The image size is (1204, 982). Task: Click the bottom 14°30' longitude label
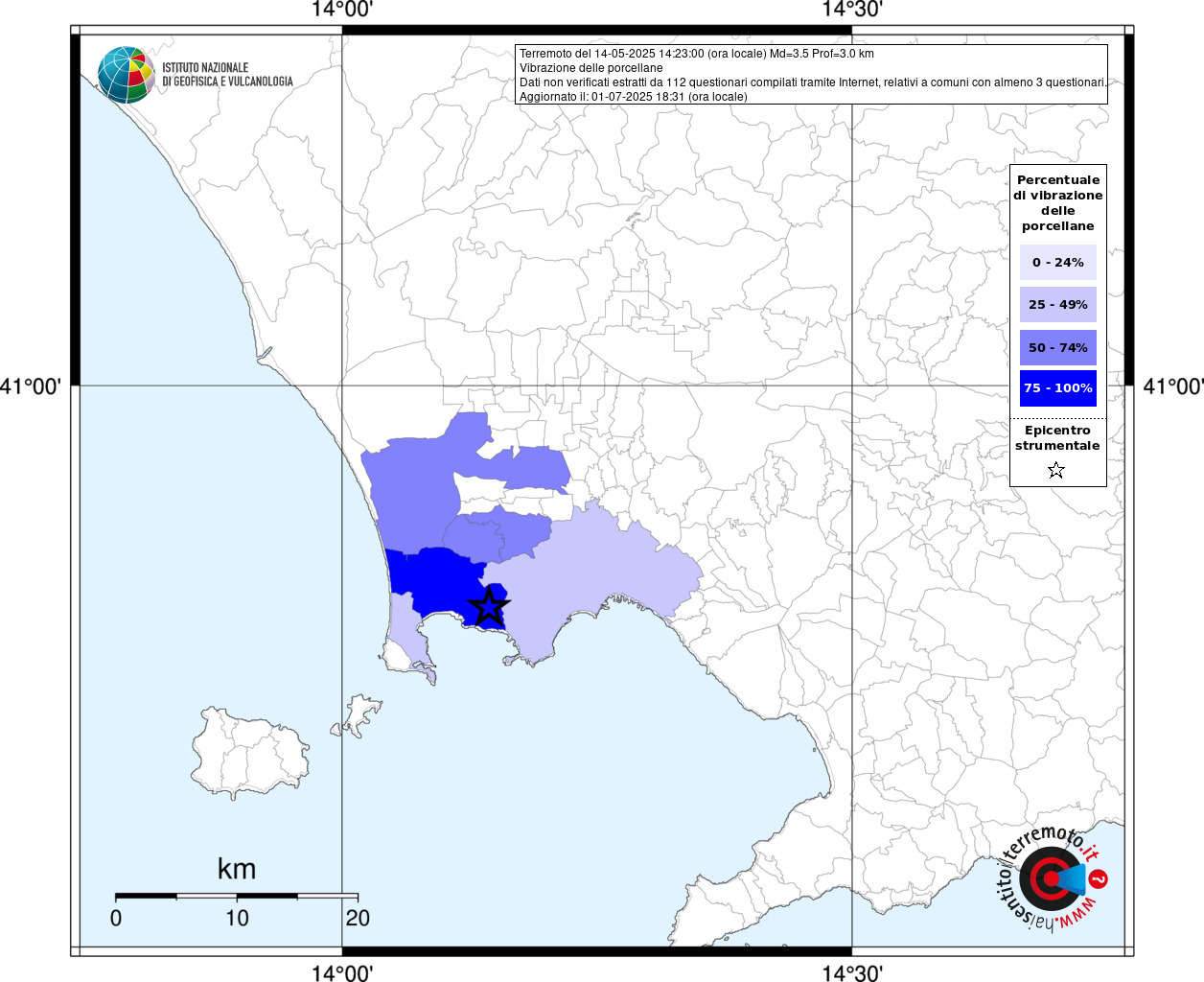(x=852, y=972)
